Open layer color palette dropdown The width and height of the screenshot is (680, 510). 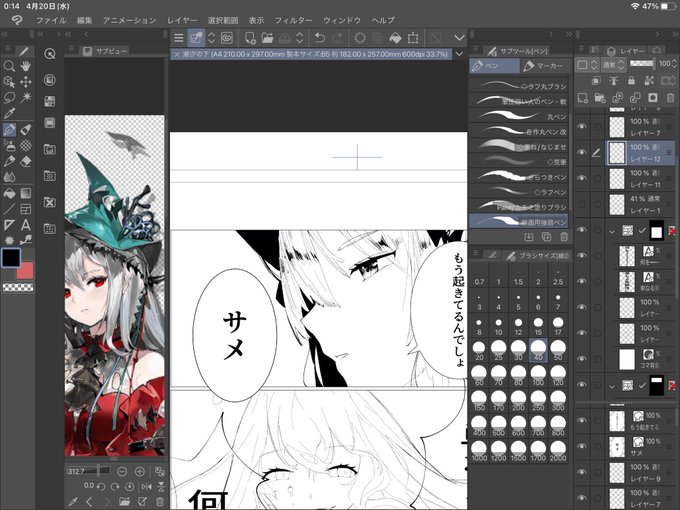587,65
